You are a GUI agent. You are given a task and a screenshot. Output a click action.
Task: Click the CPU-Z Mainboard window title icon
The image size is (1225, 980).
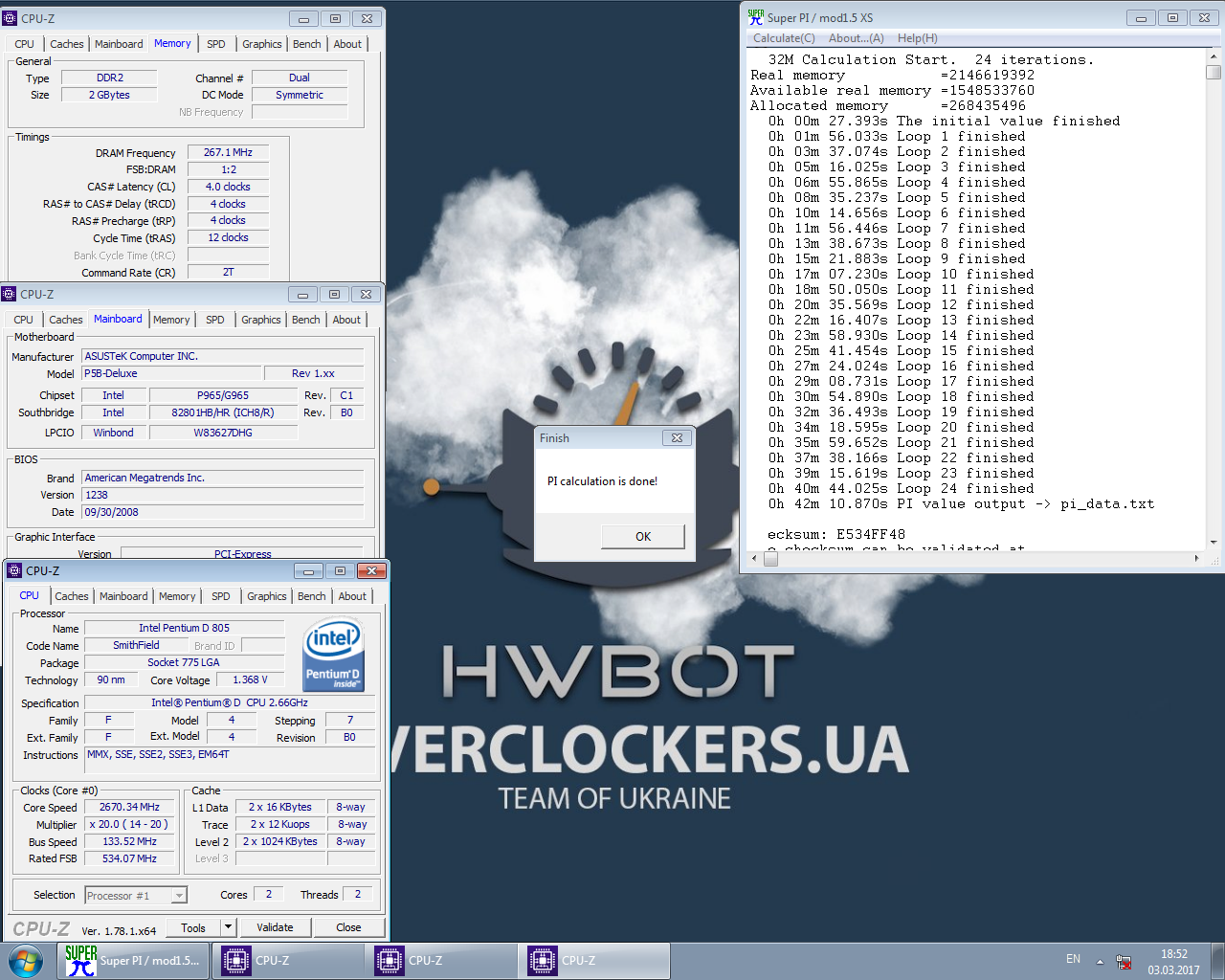click(10, 294)
